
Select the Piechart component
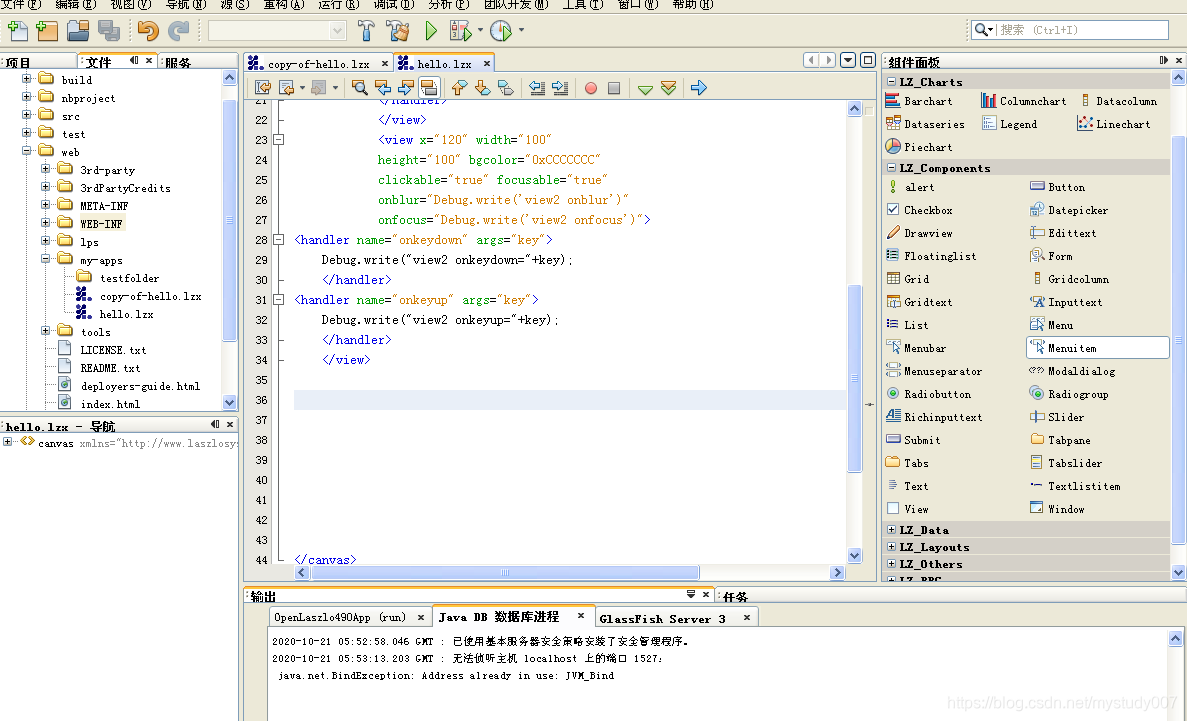(920, 147)
